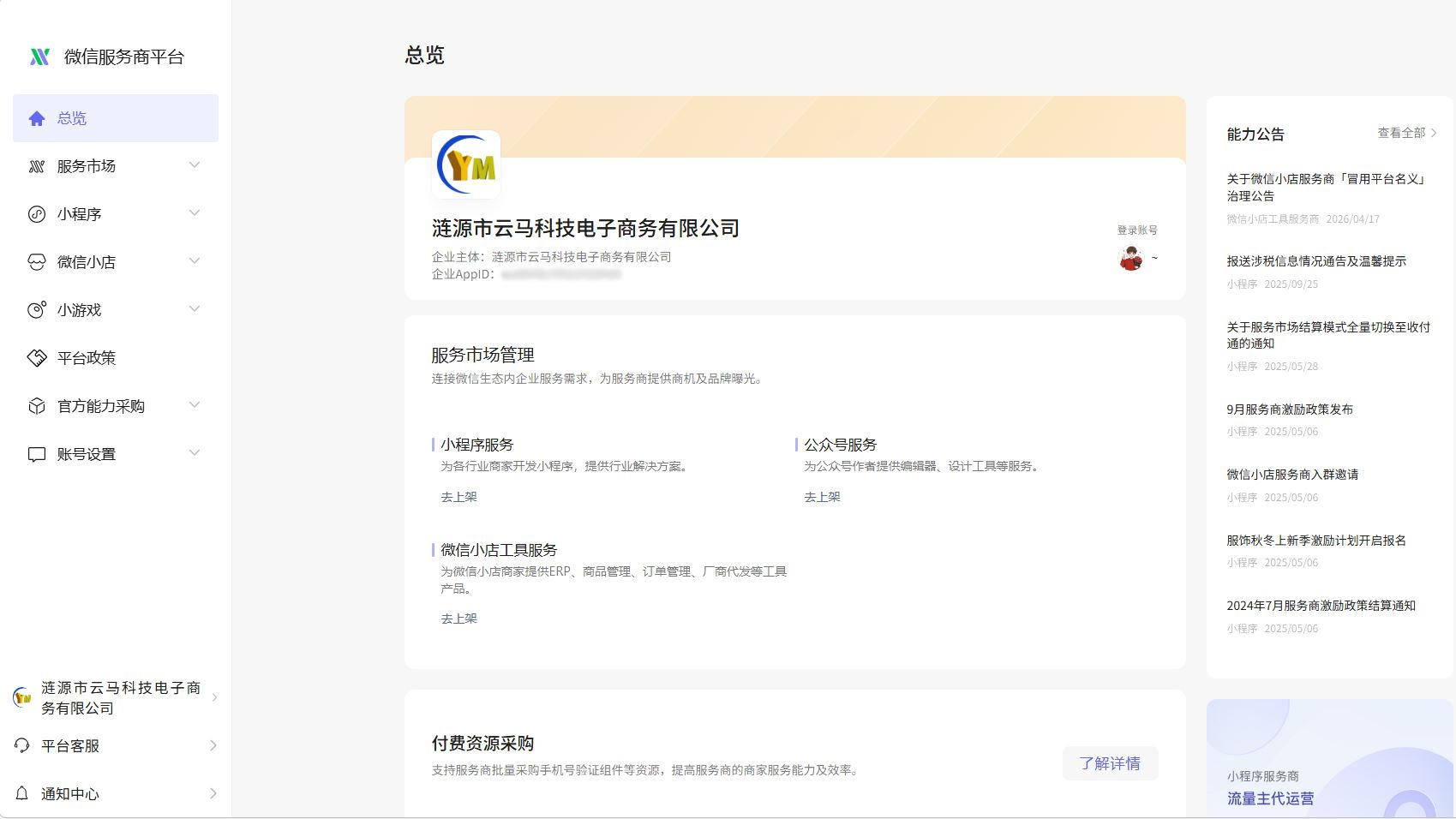Screen dimensions: 1456x819
Task: Click the 服务市场管理 heading
Action: point(482,355)
